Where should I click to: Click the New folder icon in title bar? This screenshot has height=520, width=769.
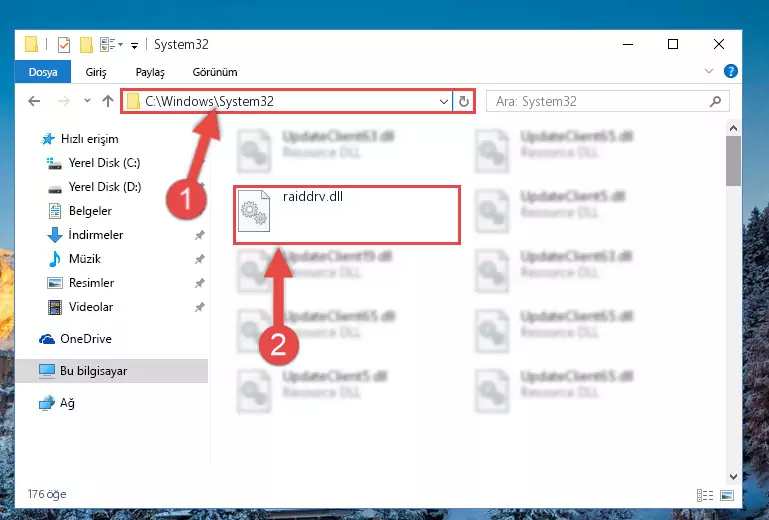(x=86, y=45)
